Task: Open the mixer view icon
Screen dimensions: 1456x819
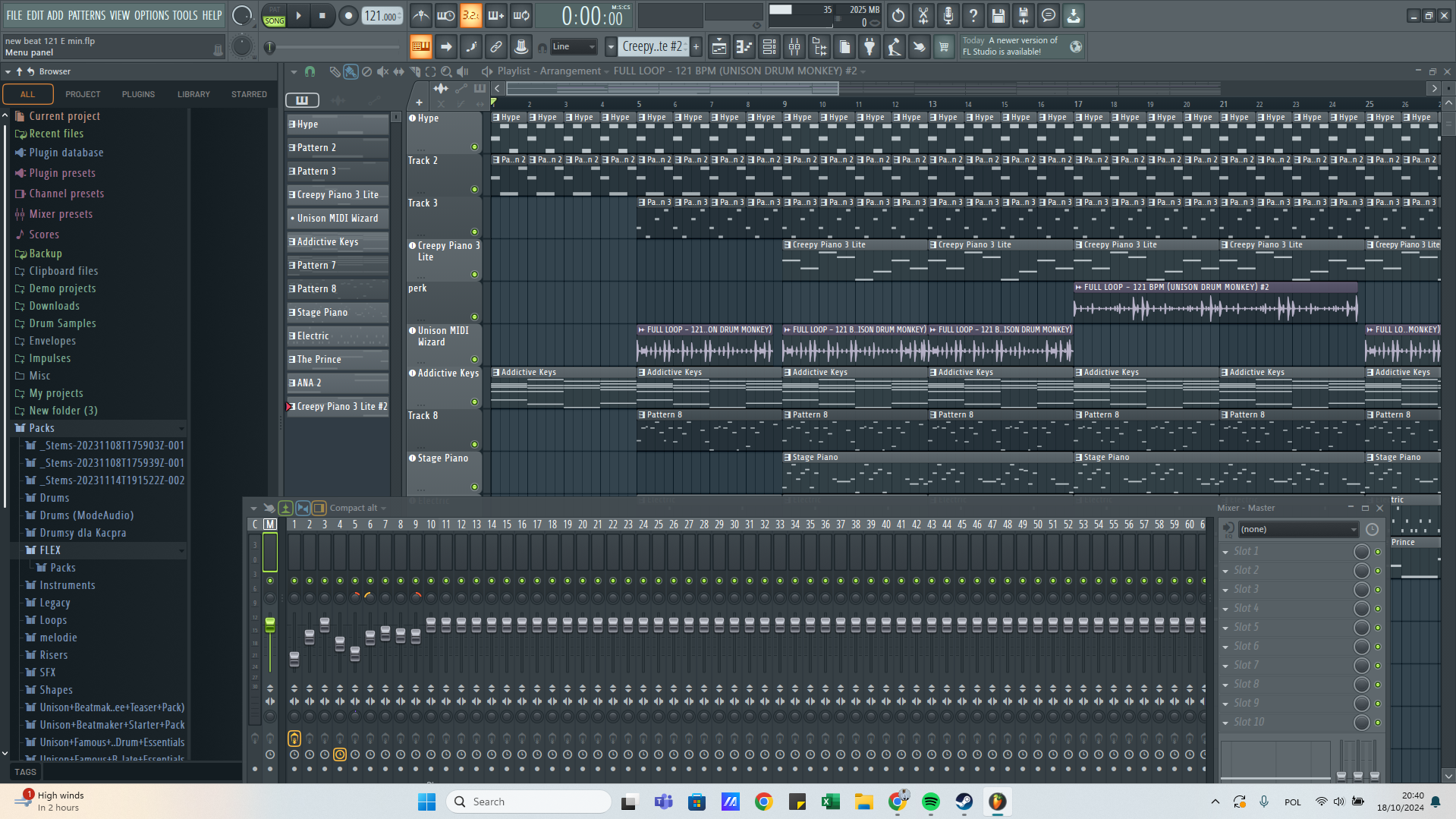Action: point(794,47)
